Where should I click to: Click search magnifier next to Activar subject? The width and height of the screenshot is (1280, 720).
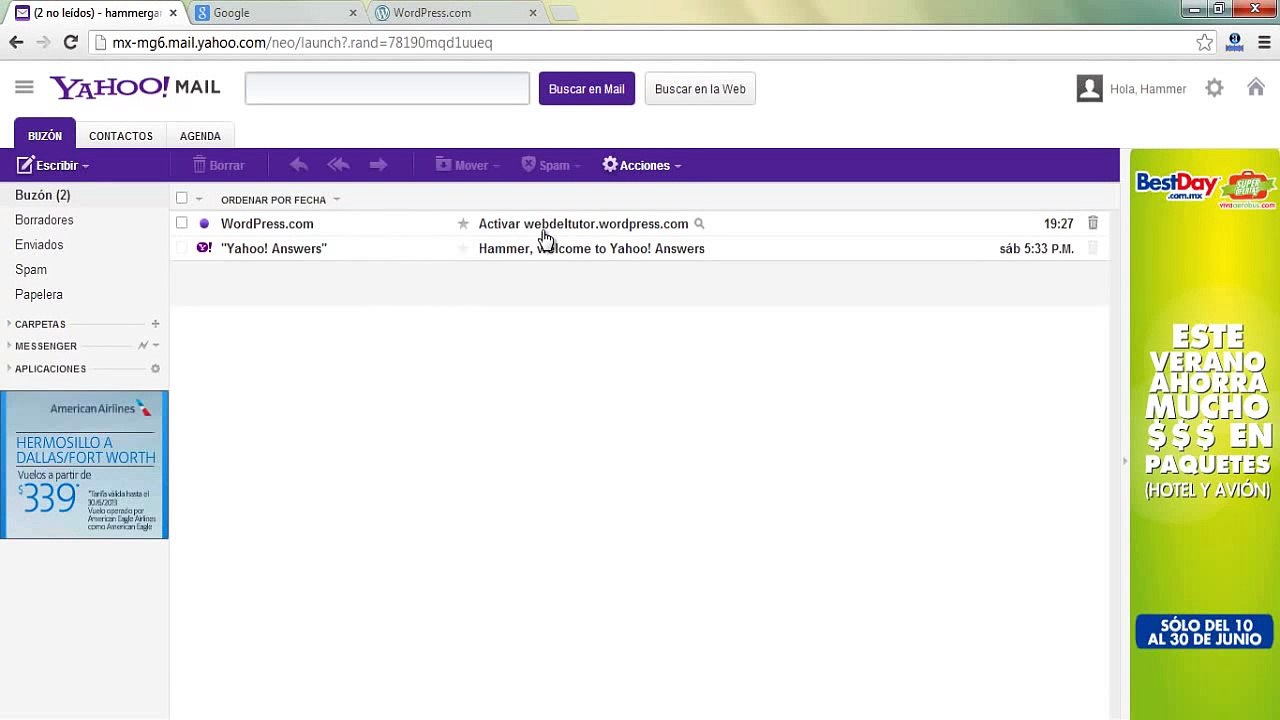[x=699, y=224]
